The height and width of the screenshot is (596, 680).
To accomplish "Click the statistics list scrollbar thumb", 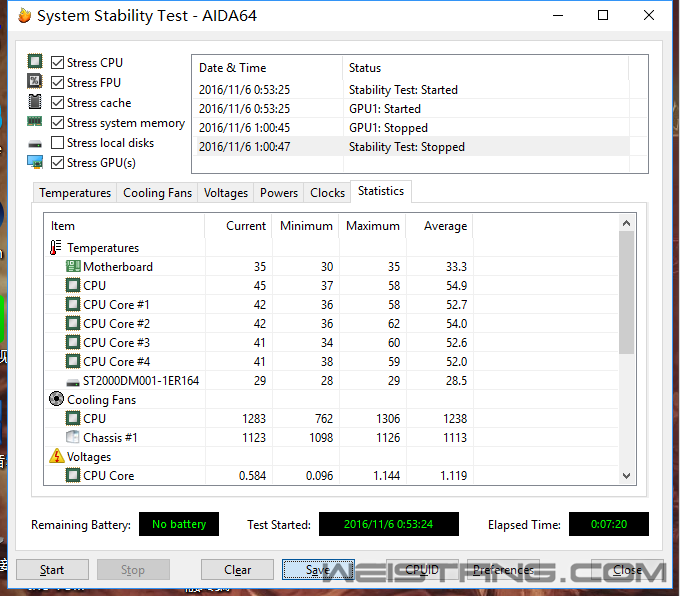I will pos(626,293).
